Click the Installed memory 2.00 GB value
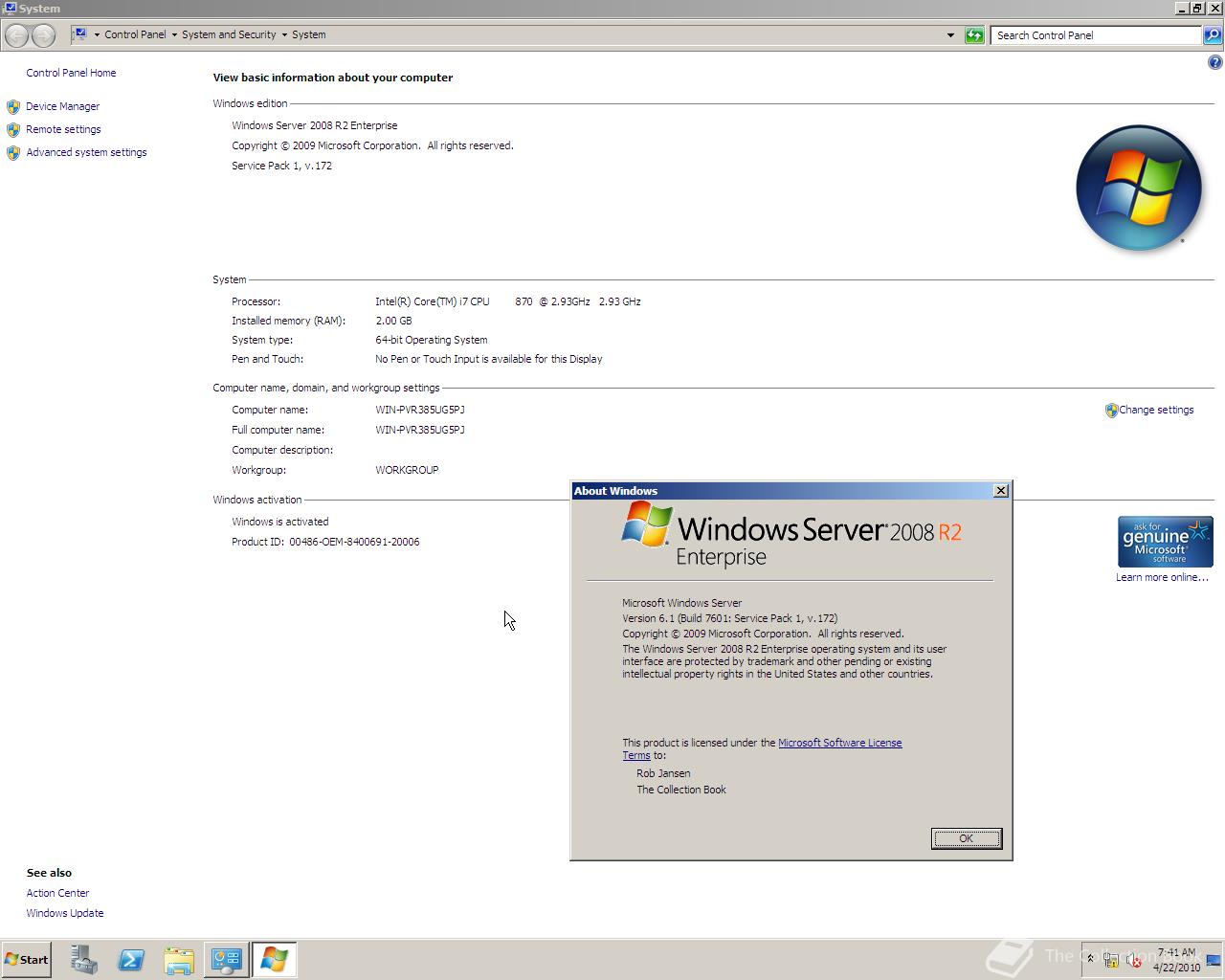 pos(393,321)
